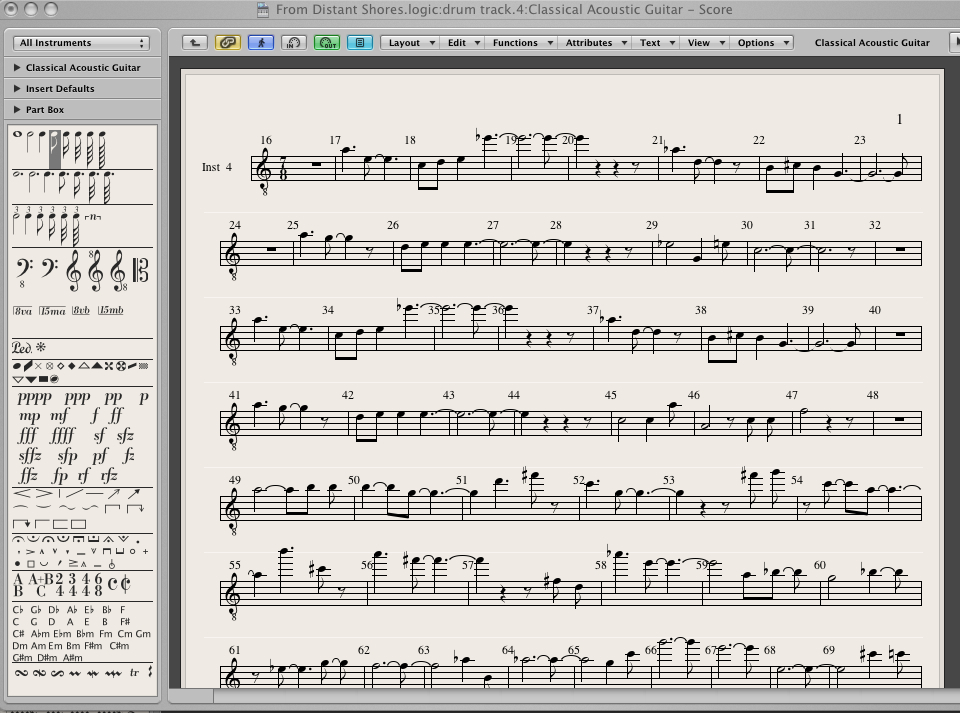Select the pppp dynamic marking
Screen dimensions: 960x713
click(x=34, y=398)
